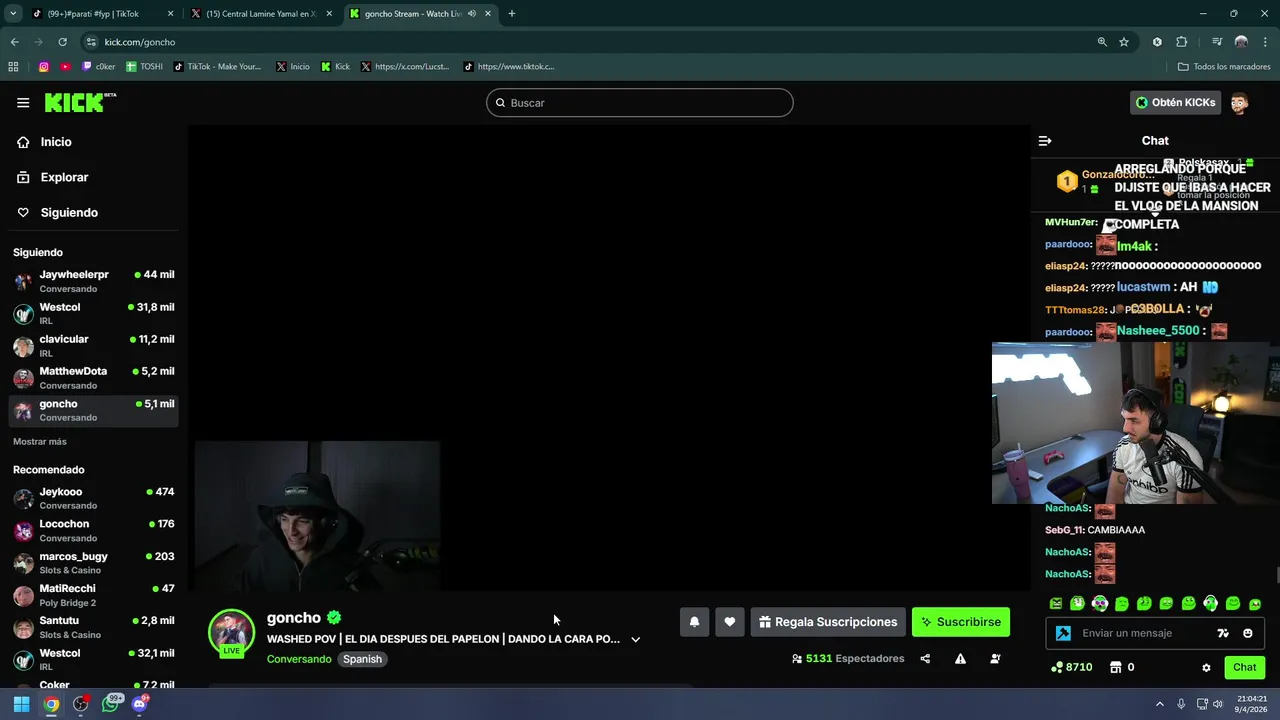Click the Suscribirse button
Image resolution: width=1280 pixels, height=720 pixels.
click(x=961, y=622)
